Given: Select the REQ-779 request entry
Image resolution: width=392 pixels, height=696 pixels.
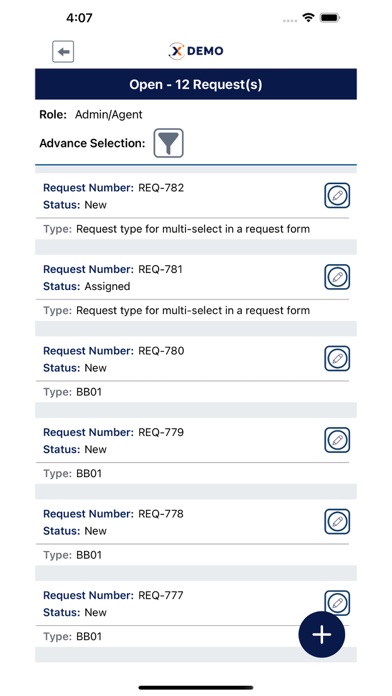Looking at the screenshot, I should click(196, 451).
